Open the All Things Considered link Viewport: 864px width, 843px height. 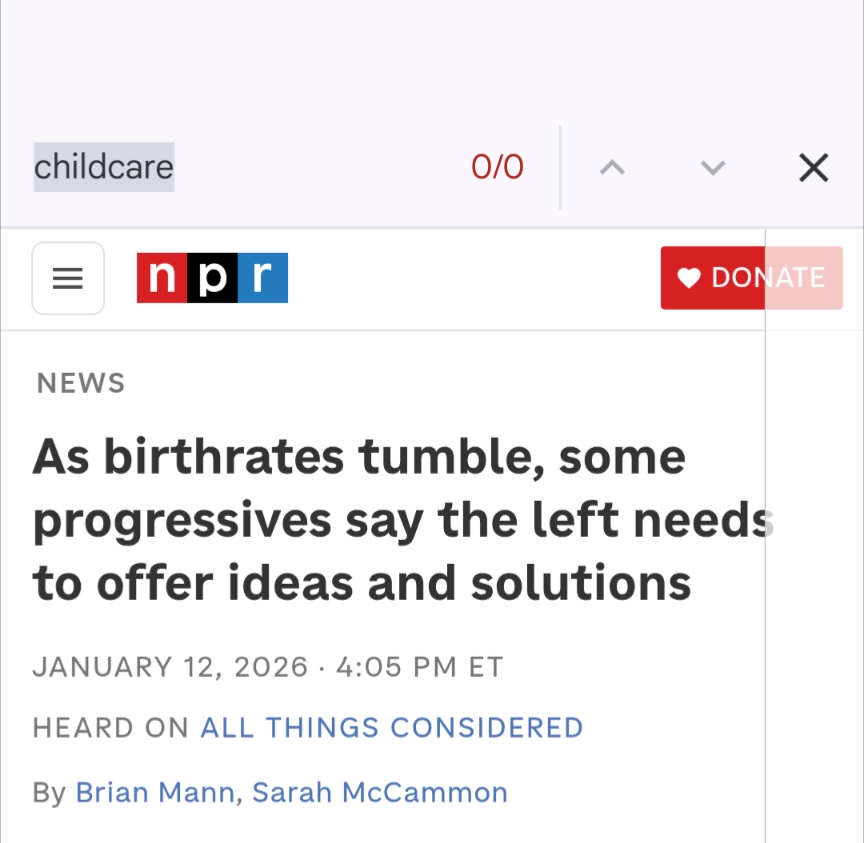tap(392, 727)
